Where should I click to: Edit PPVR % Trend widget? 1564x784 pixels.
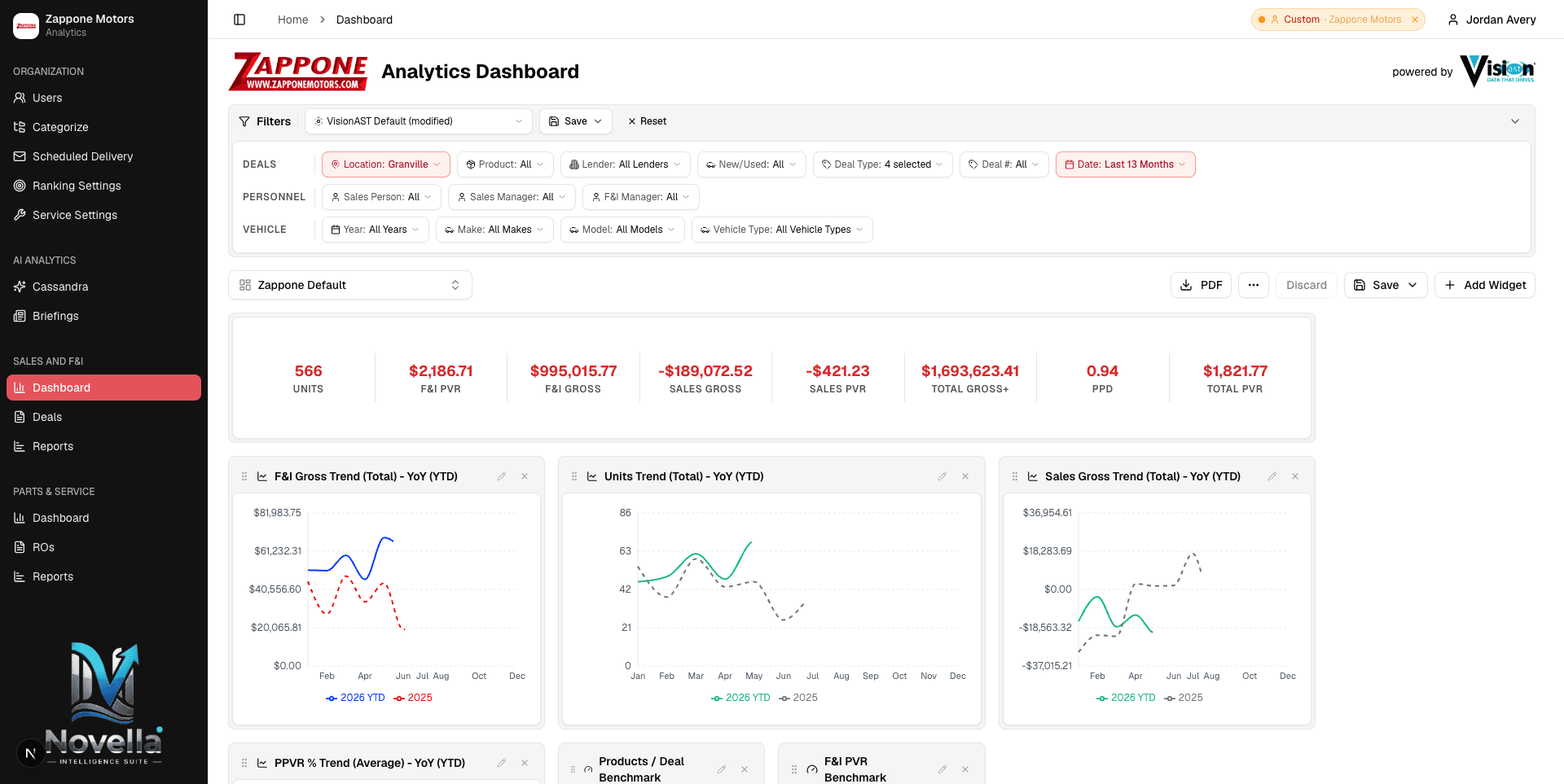[502, 763]
